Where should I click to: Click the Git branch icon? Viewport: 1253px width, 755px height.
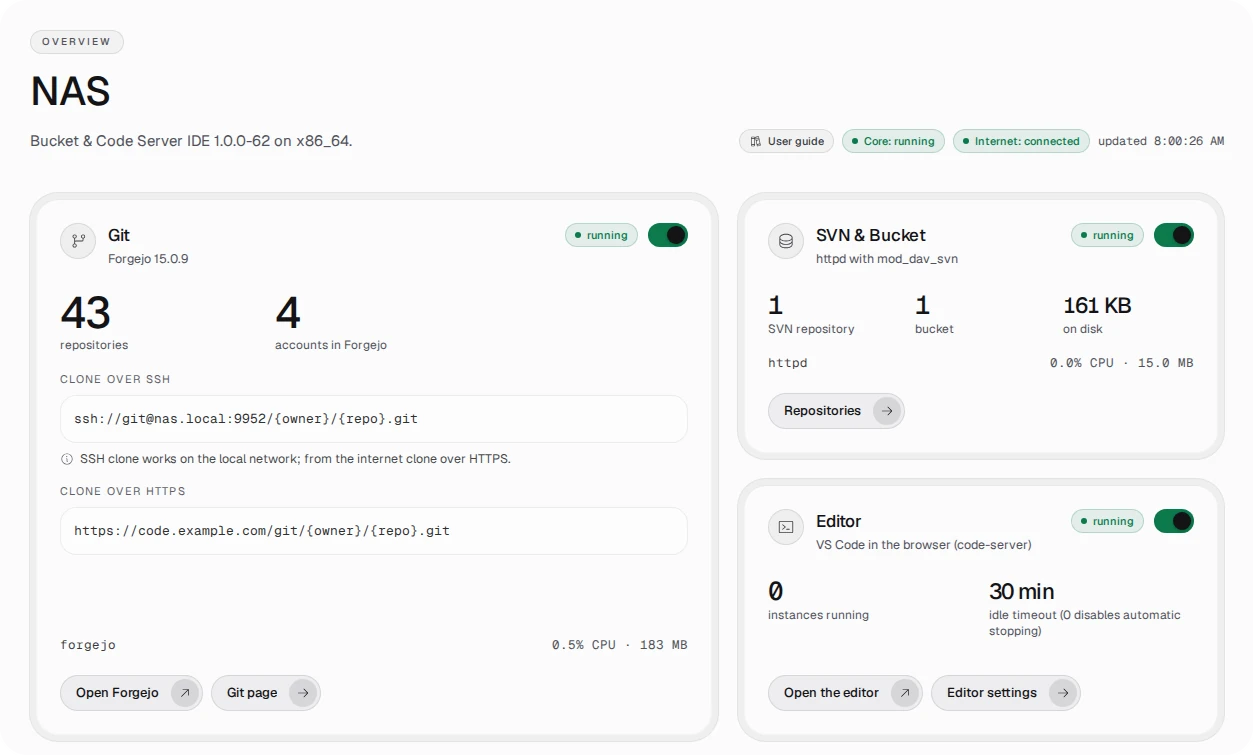(78, 241)
